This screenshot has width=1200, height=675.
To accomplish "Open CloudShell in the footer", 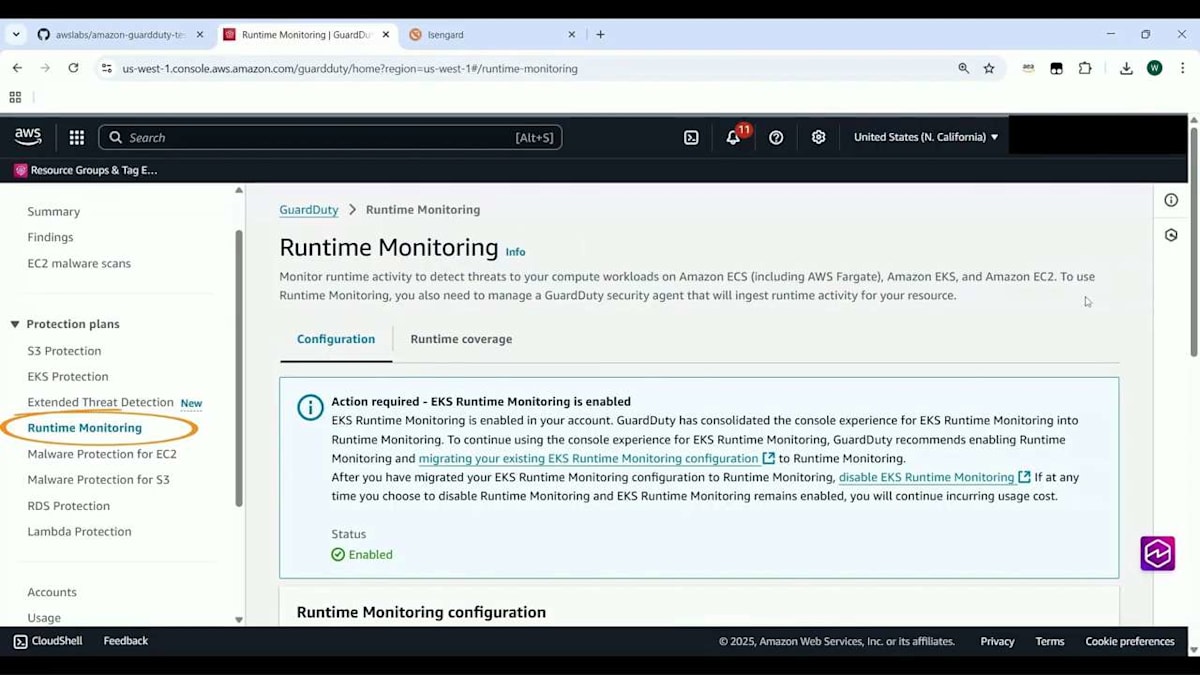I will tap(48, 641).
